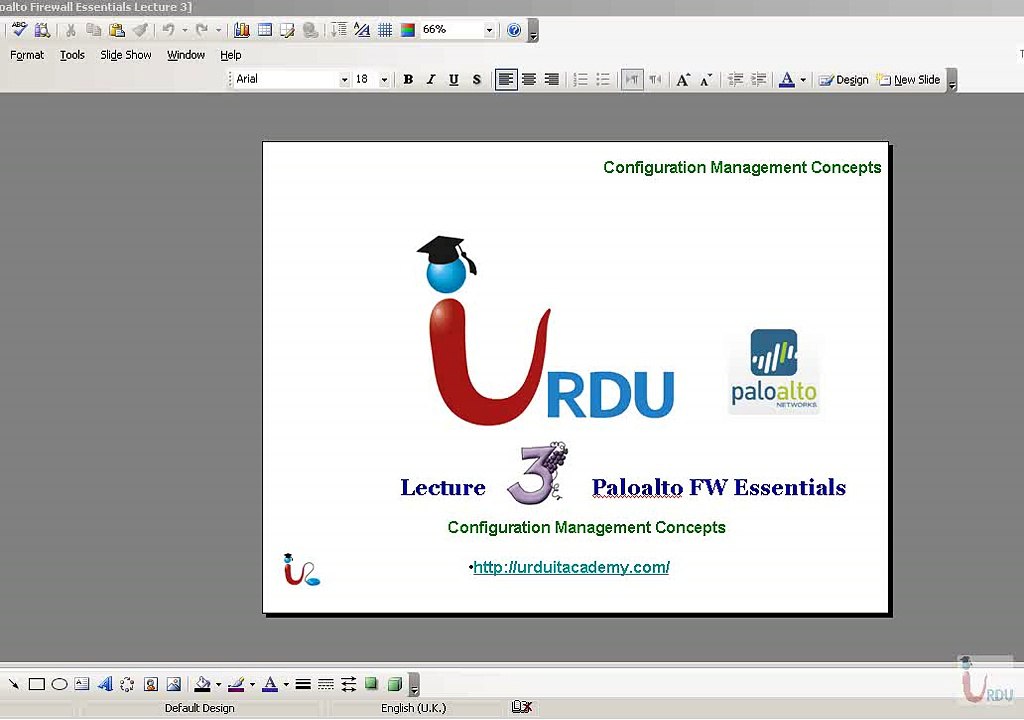The image size is (1024, 720).
Task: Activate the Format Painter brush
Action: pos(140,30)
